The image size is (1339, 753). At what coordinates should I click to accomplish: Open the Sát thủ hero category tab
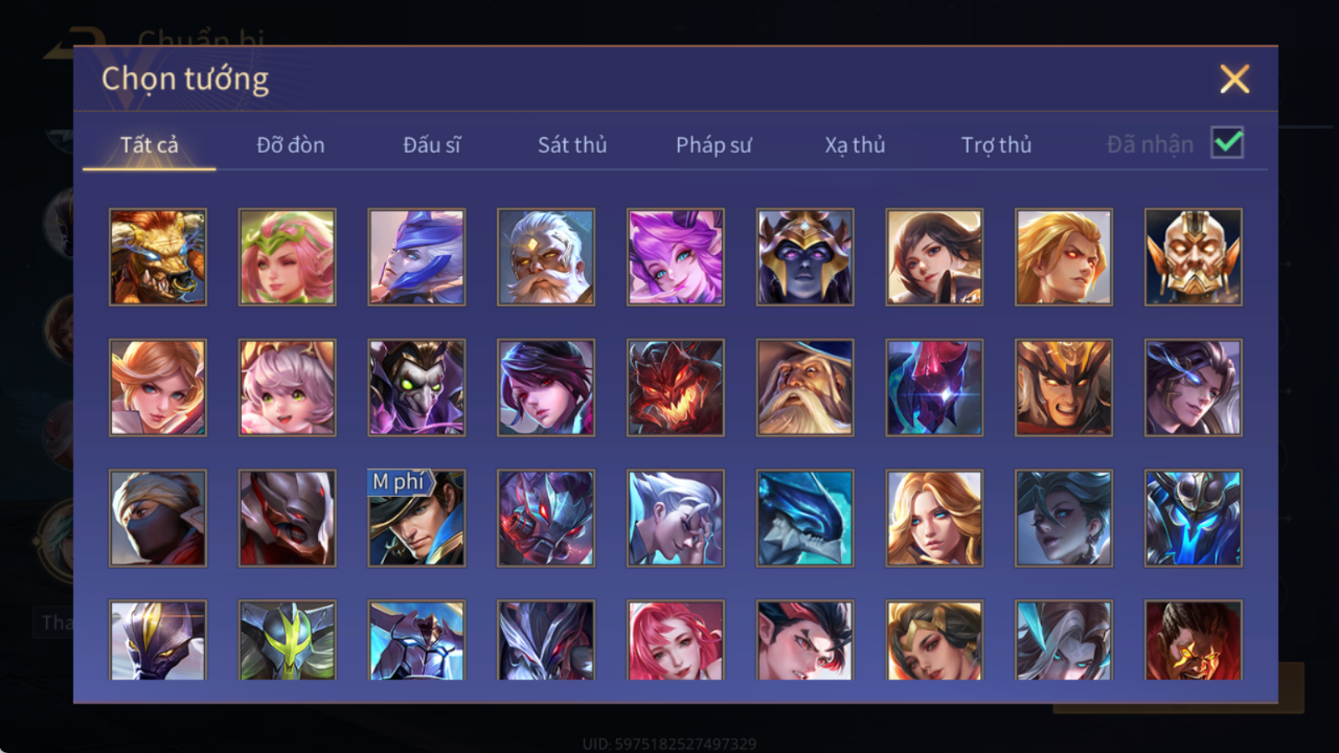tap(572, 145)
